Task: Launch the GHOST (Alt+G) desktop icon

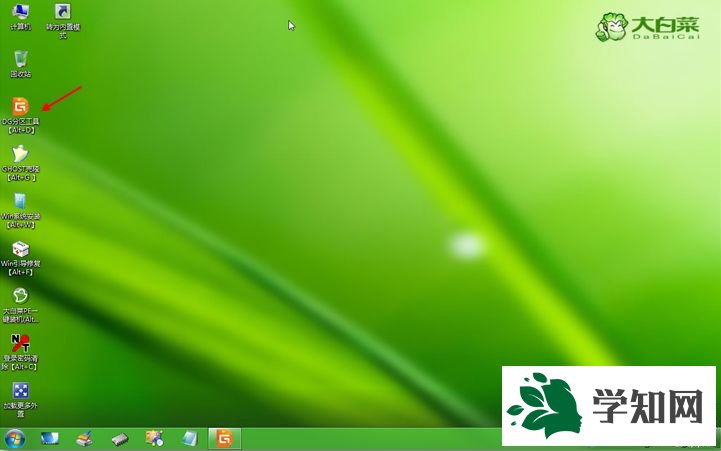Action: click(20, 163)
